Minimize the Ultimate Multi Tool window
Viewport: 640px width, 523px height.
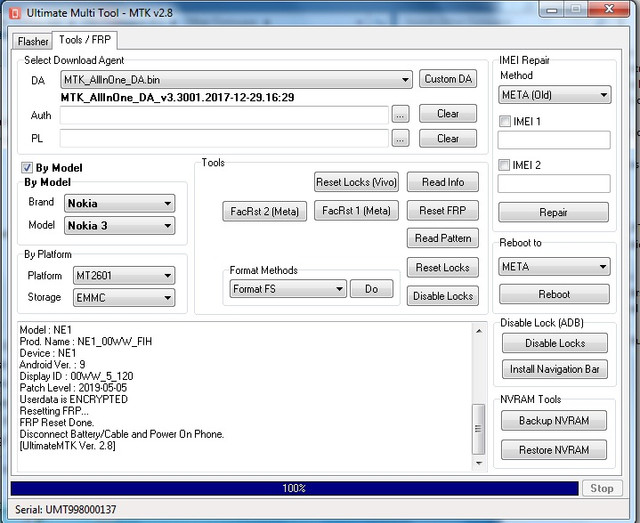pyautogui.click(x=552, y=9)
